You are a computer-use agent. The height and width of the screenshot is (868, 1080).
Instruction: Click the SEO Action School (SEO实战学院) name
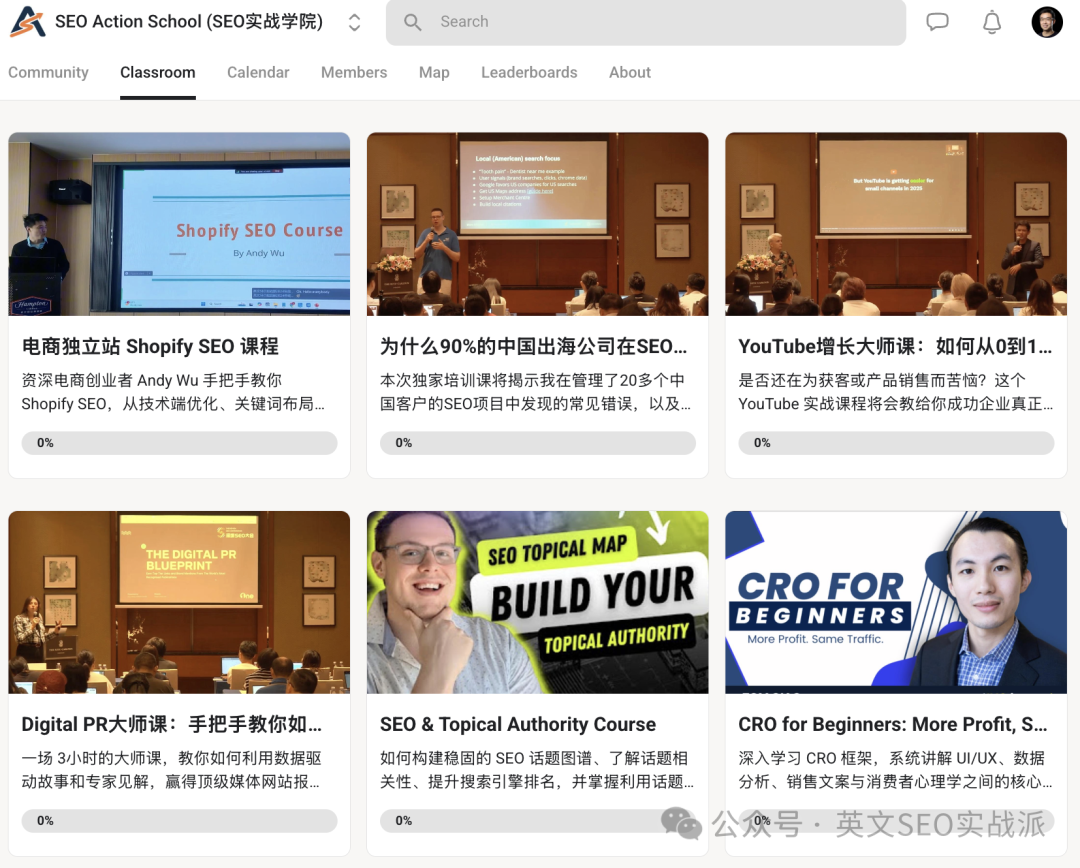189,22
